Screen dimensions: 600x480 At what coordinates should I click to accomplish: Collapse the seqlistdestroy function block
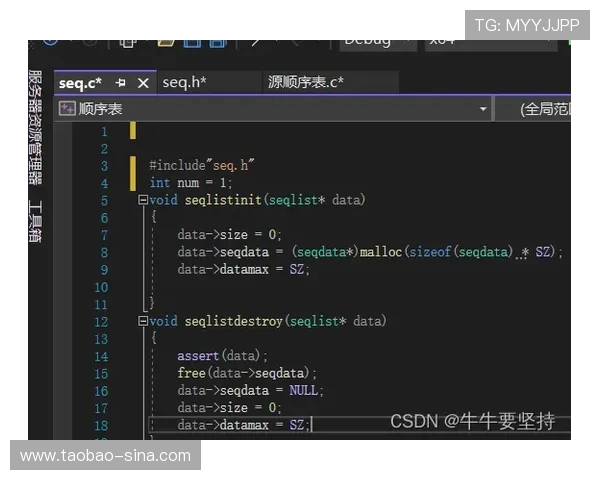[x=143, y=321]
